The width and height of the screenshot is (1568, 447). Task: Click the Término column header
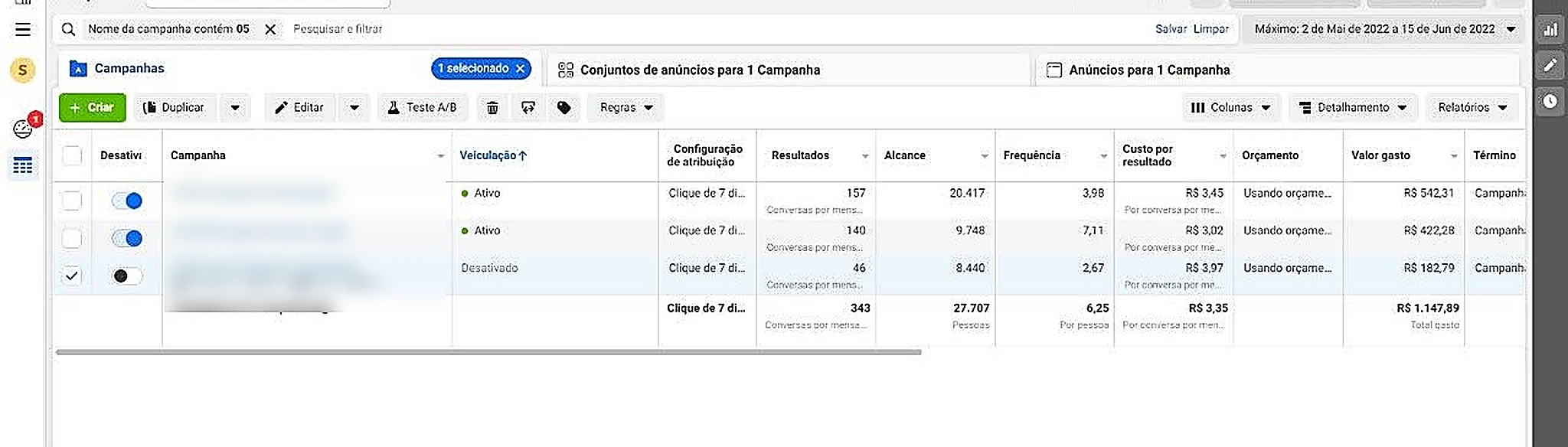point(1494,155)
